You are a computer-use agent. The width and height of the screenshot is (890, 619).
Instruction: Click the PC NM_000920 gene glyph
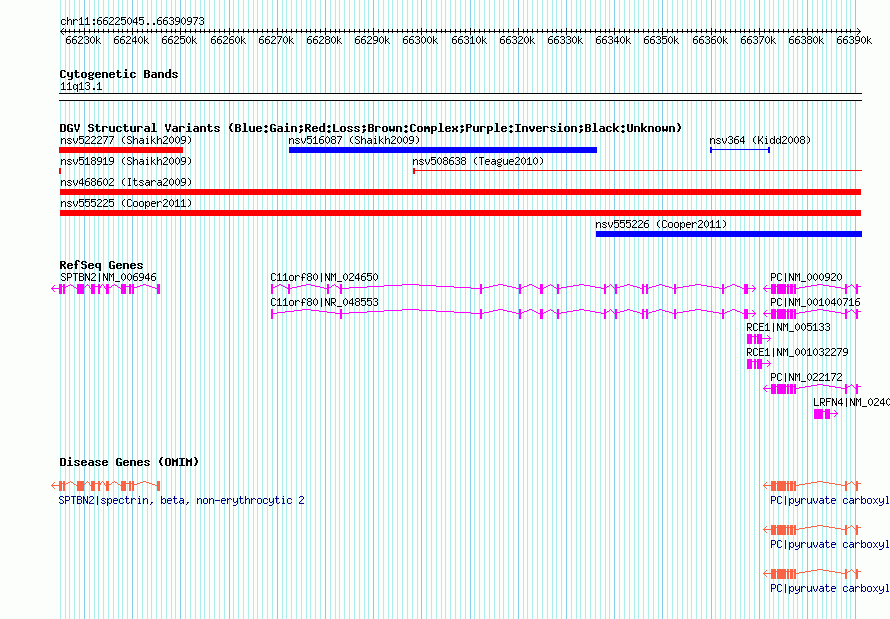pyautogui.click(x=812, y=289)
